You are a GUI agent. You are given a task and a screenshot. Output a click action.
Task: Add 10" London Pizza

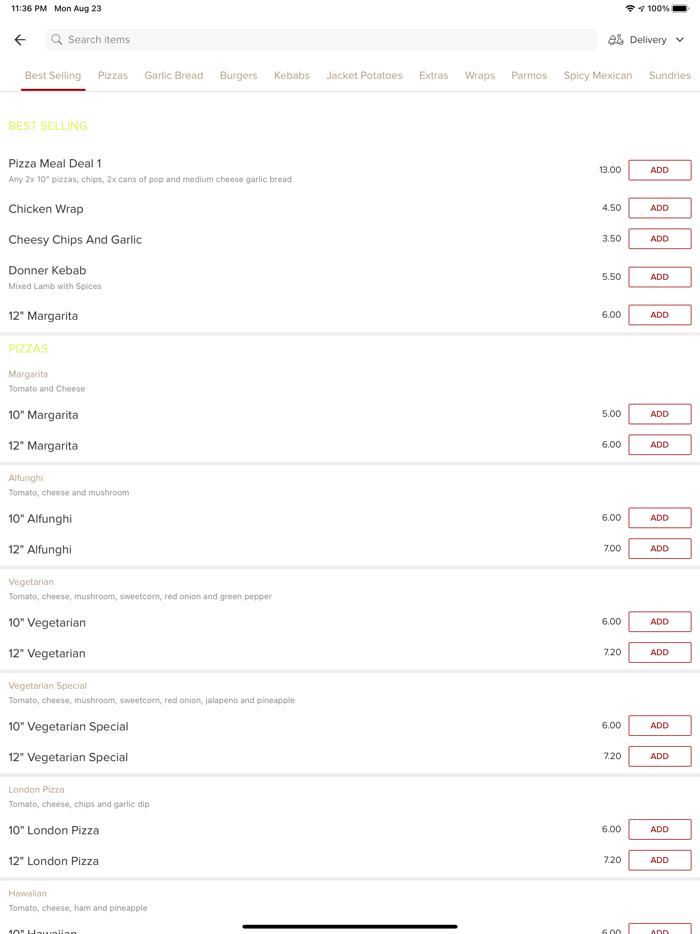point(659,829)
